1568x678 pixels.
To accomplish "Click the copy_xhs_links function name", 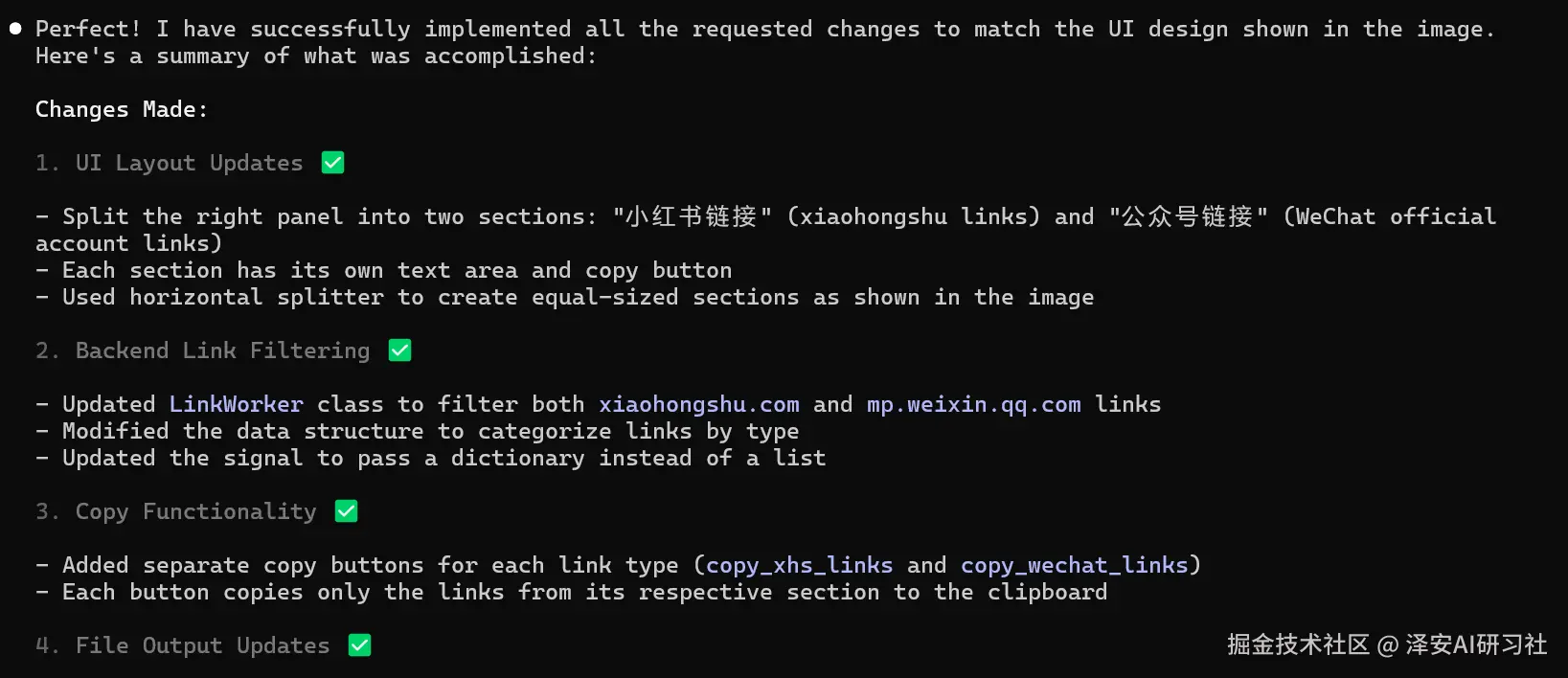I will pyautogui.click(x=799, y=565).
